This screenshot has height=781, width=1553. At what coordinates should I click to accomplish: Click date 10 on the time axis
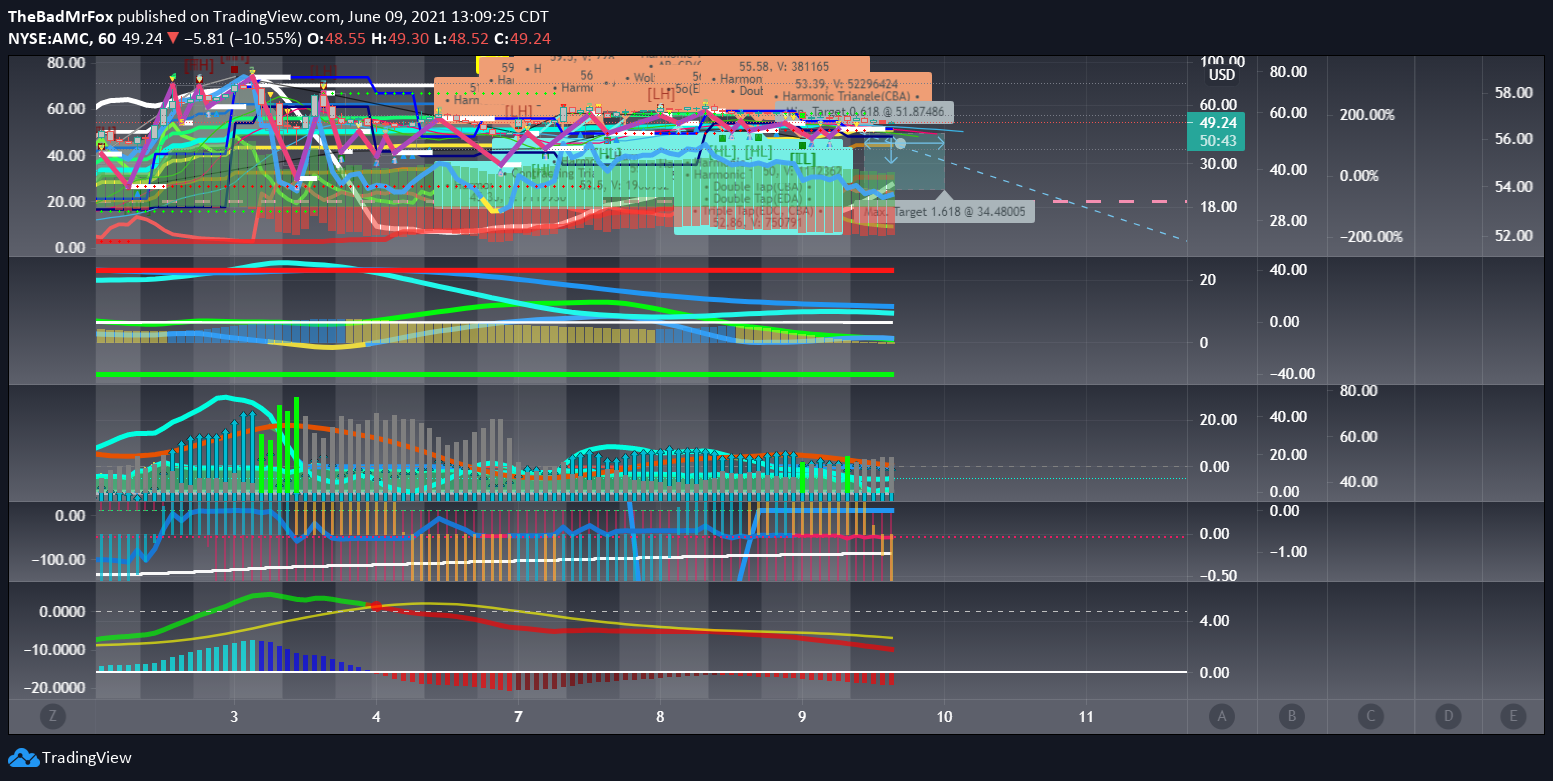[x=944, y=717]
